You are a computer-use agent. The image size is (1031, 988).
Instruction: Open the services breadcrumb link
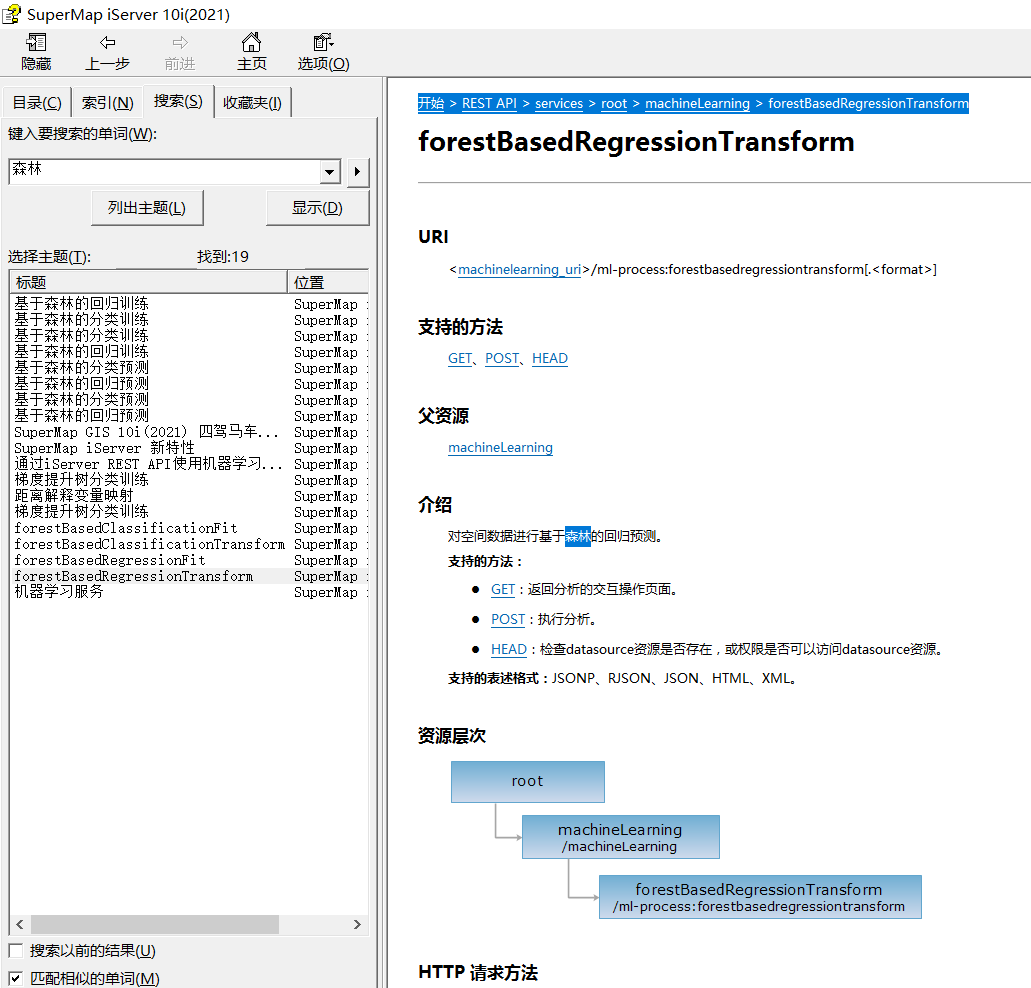pos(559,103)
